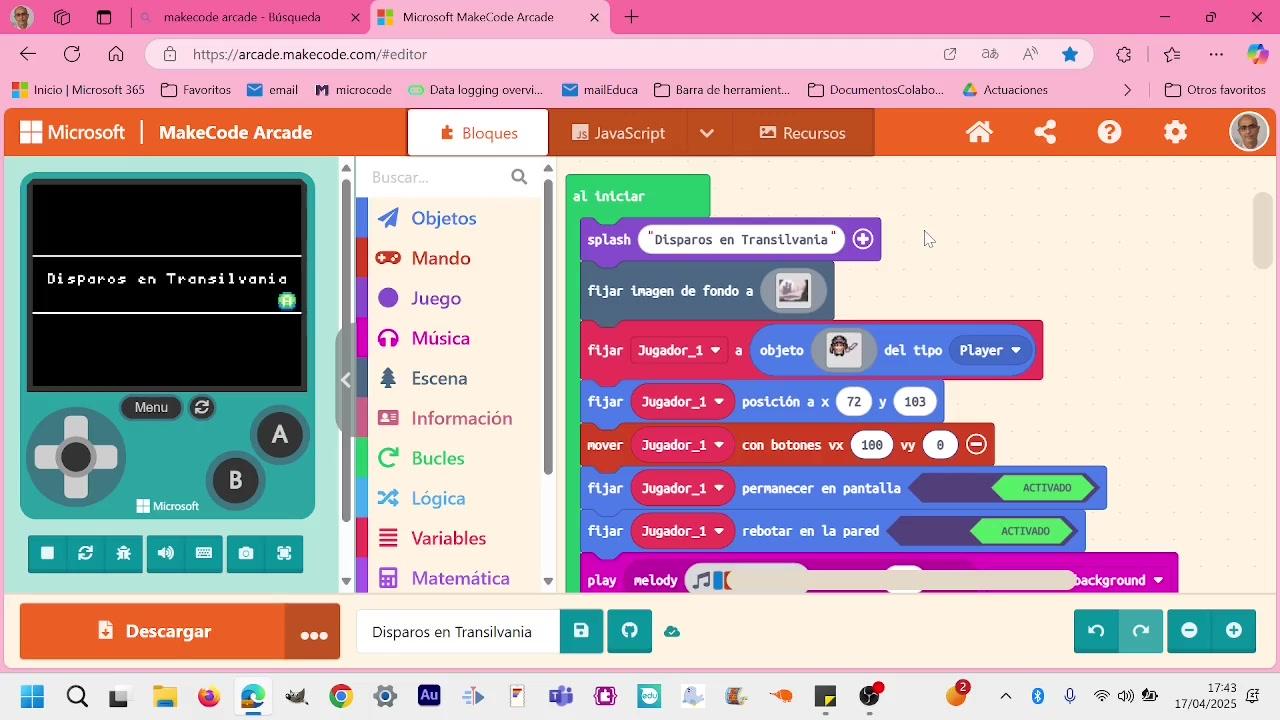Screen dimensions: 1280x720
Task: Open more download options next to Descargar
Action: (313, 631)
